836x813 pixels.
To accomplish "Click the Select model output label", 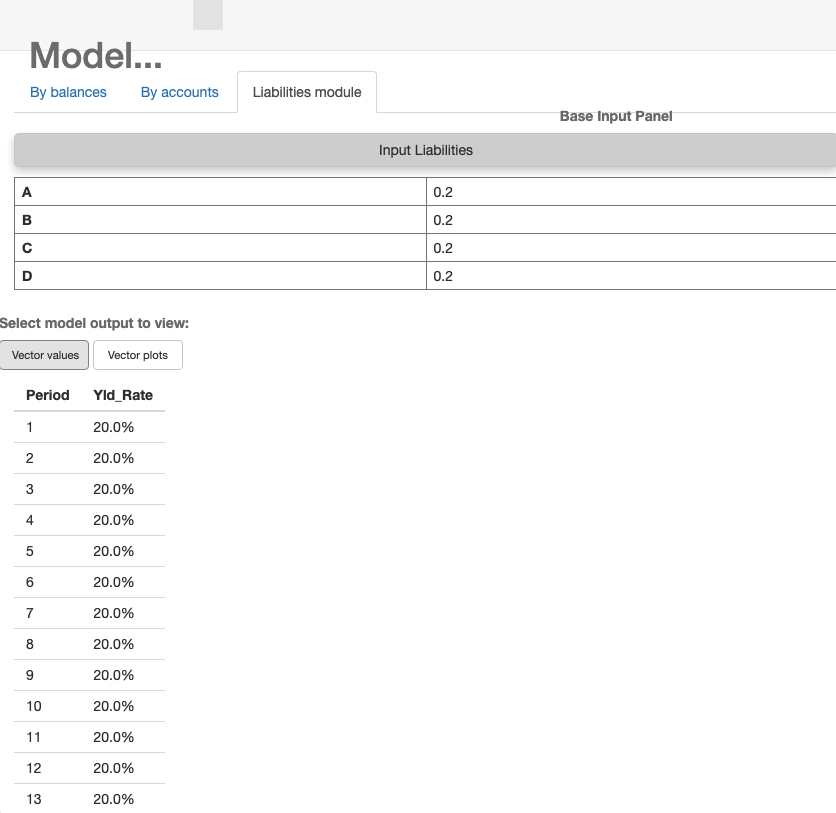I will (x=95, y=323).
